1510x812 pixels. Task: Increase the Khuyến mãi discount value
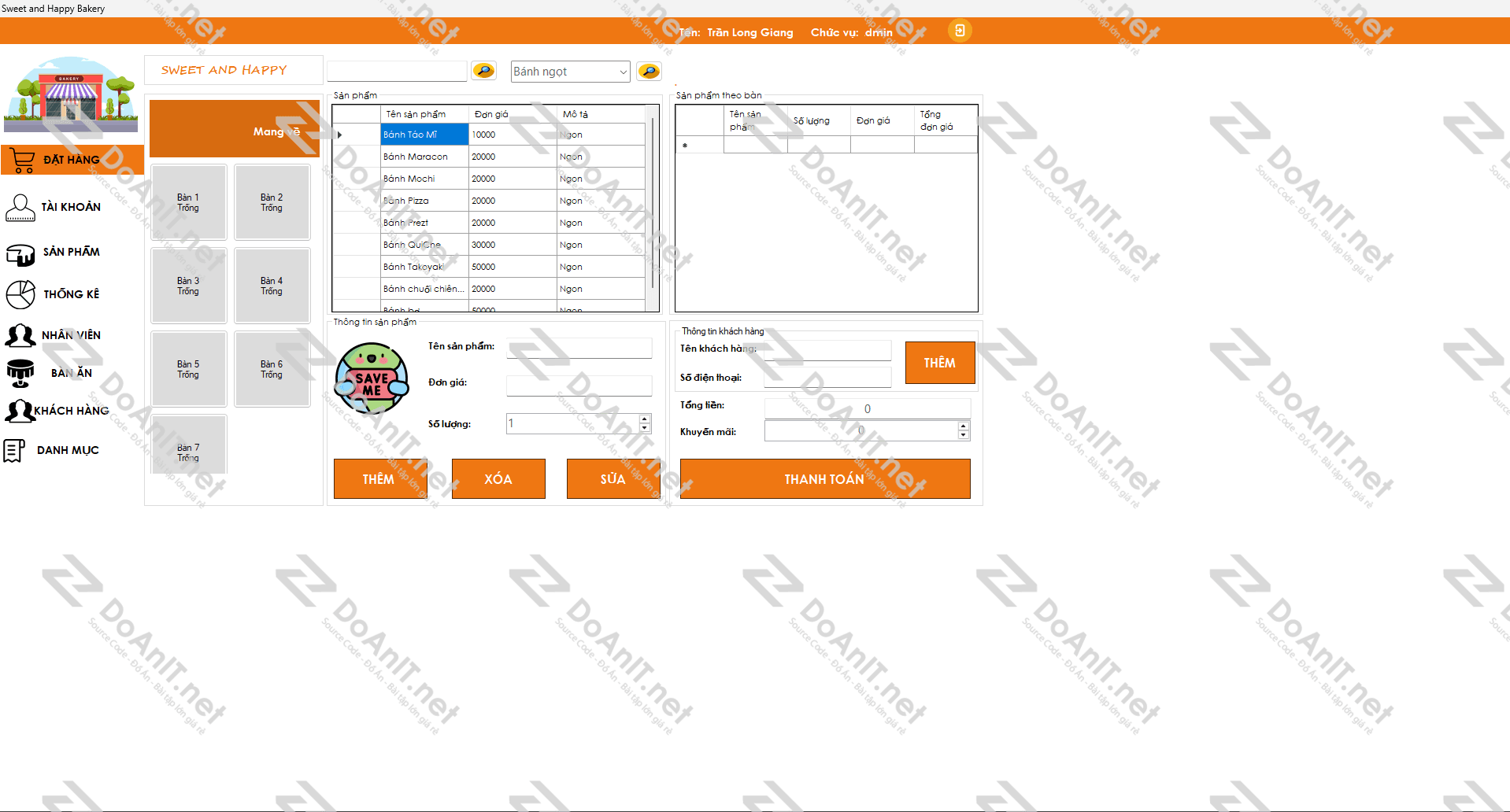tap(963, 426)
